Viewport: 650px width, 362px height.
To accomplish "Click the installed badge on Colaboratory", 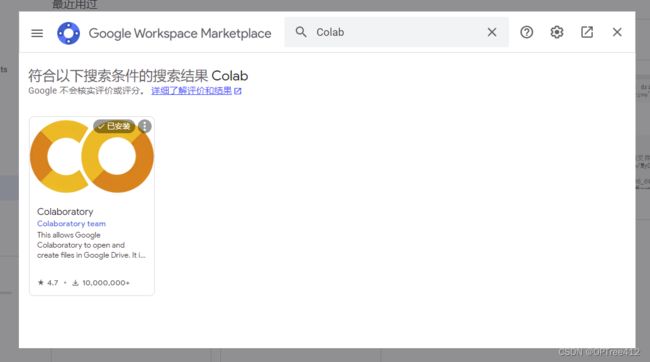I will pos(114,126).
